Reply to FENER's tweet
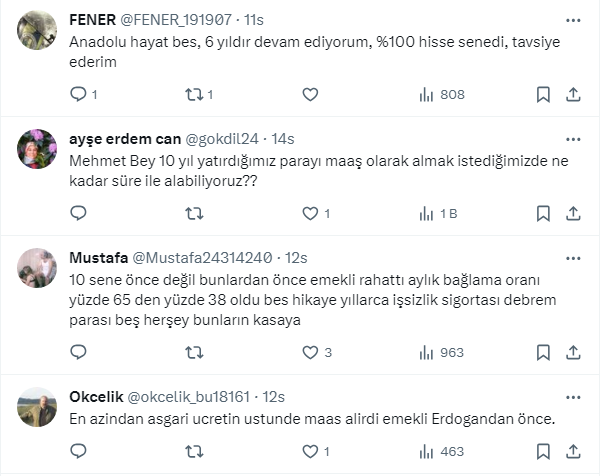Viewport: 604px width, 476px height. tap(79, 95)
